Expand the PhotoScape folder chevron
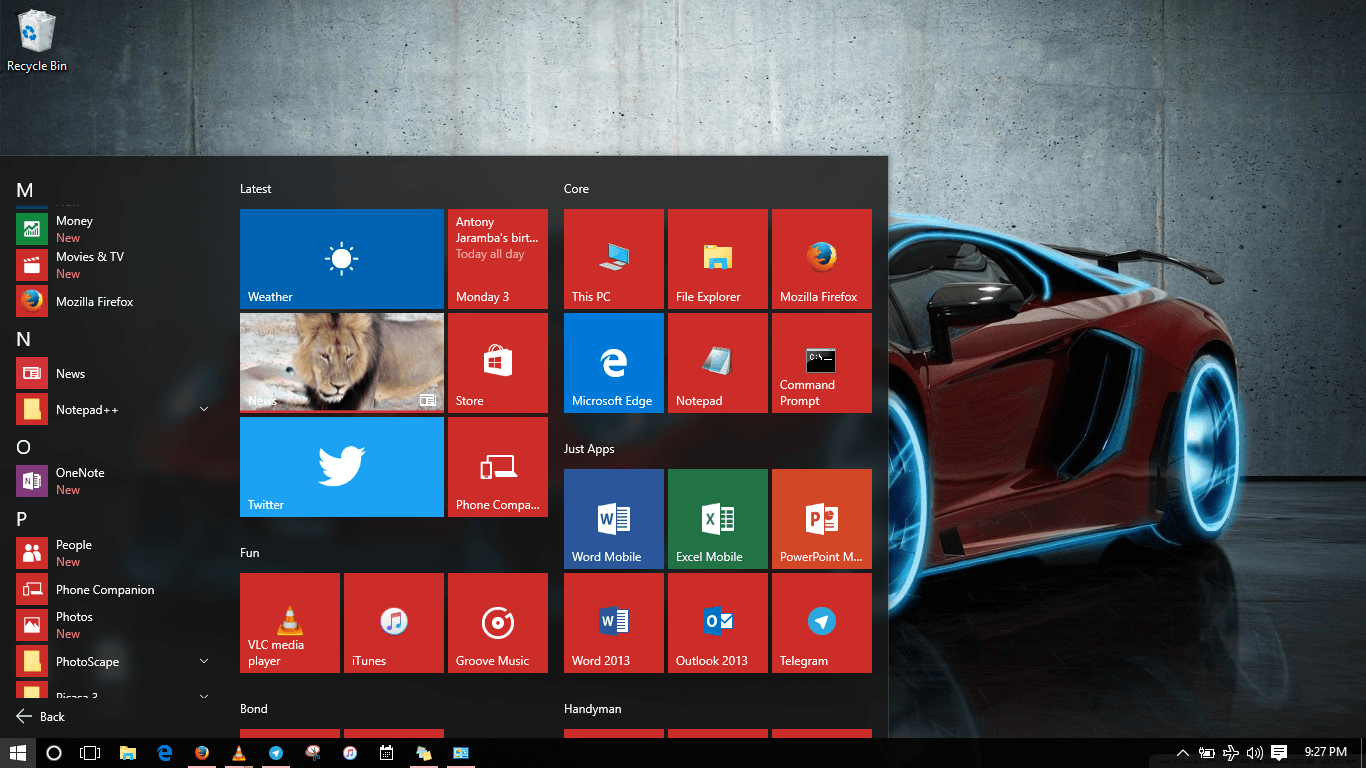This screenshot has height=768, width=1366. pyautogui.click(x=204, y=661)
